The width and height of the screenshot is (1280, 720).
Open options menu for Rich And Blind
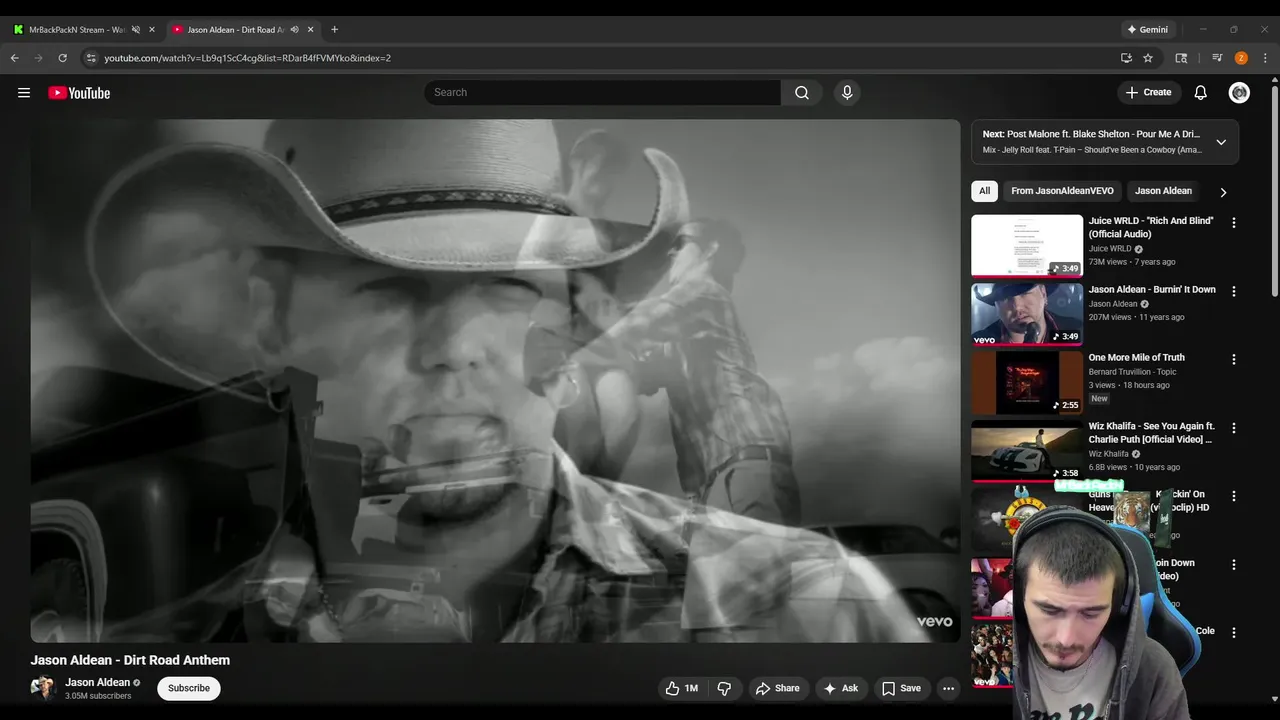[1233, 223]
